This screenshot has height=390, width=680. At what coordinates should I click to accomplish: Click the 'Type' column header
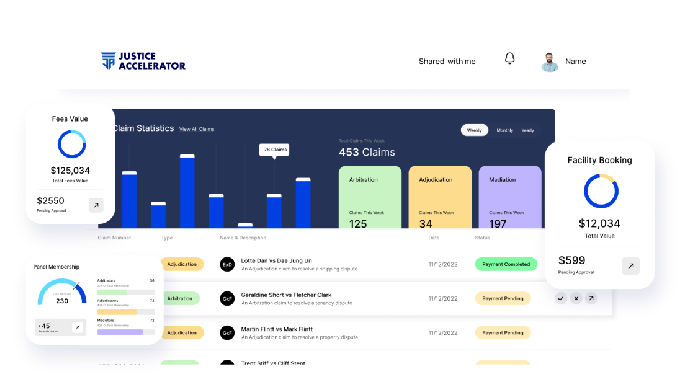(167, 238)
